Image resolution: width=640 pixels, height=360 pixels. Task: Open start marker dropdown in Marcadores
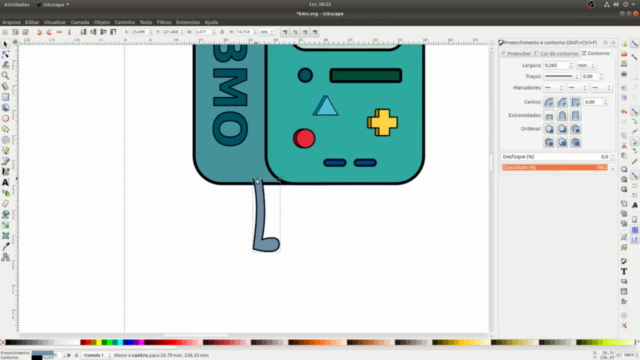point(553,88)
